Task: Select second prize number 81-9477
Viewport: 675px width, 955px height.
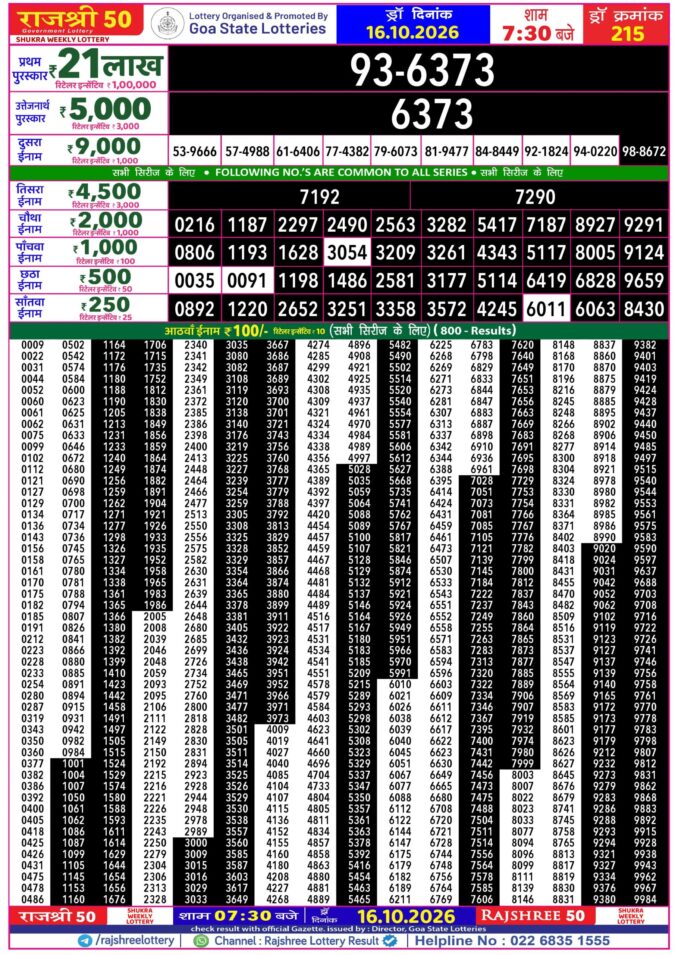Action: [x=447, y=151]
